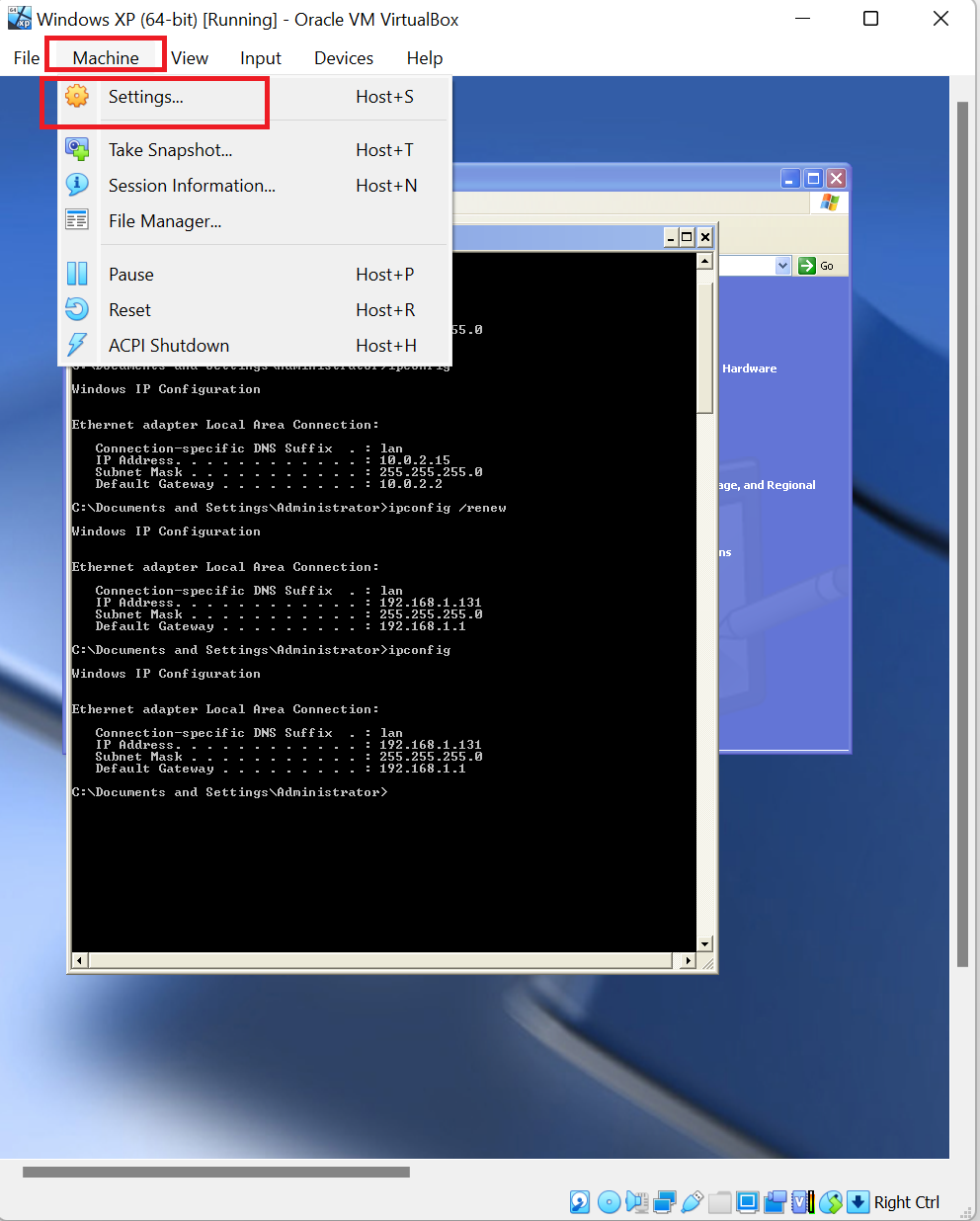The image size is (980, 1221).
Task: Click the USB devices status bar icon
Action: 692,1202
